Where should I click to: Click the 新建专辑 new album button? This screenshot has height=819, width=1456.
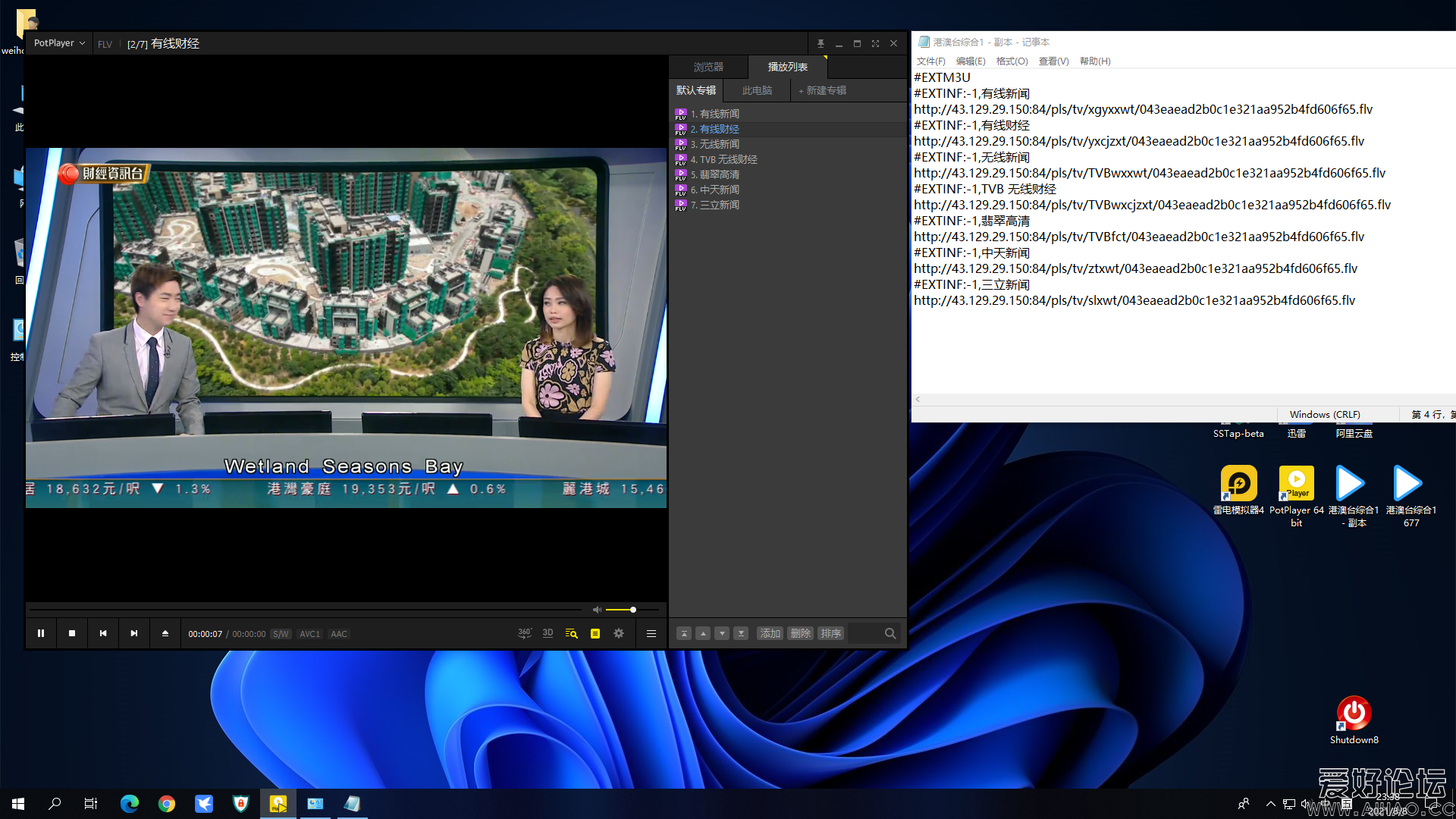tap(823, 90)
